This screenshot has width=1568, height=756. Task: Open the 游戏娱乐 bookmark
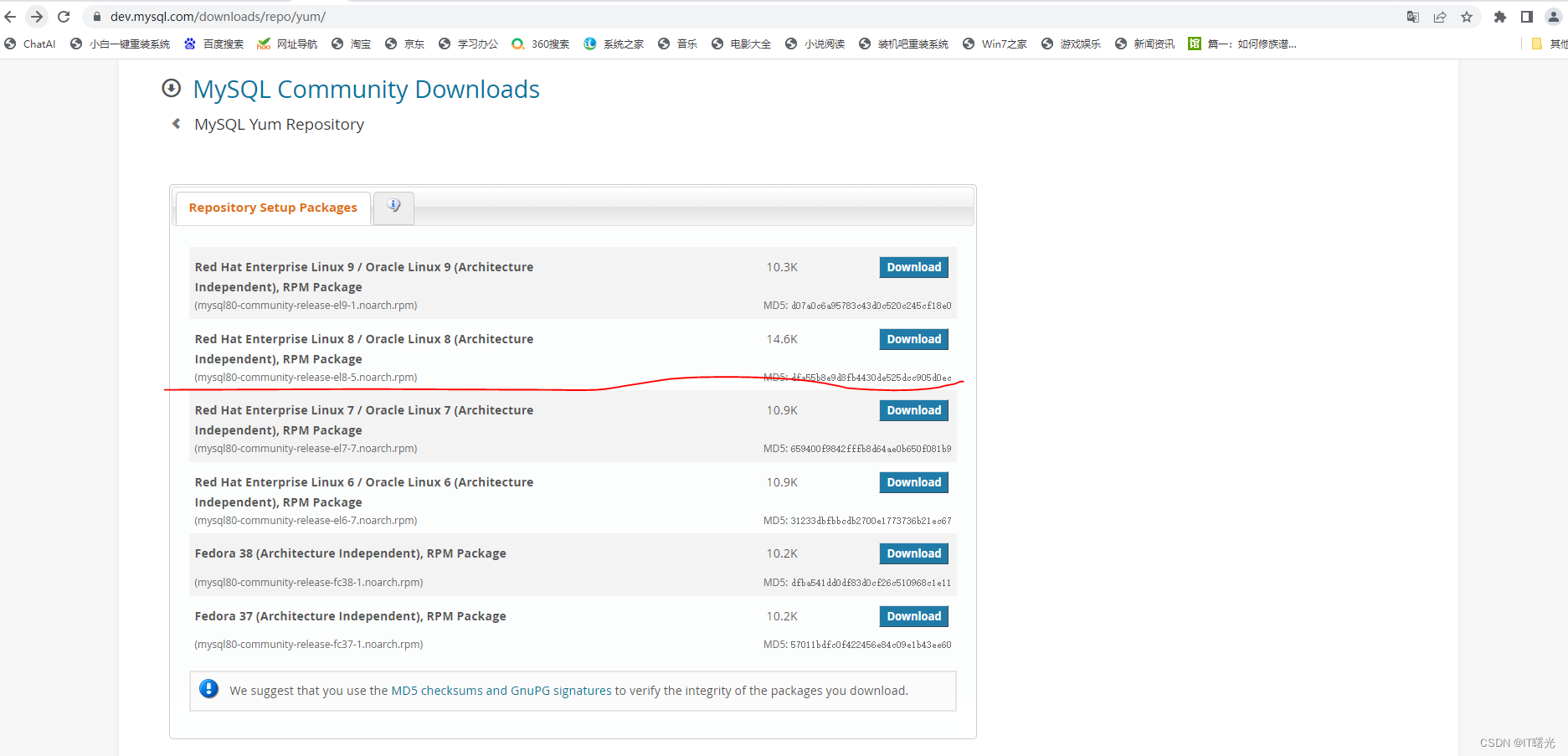click(x=1072, y=44)
